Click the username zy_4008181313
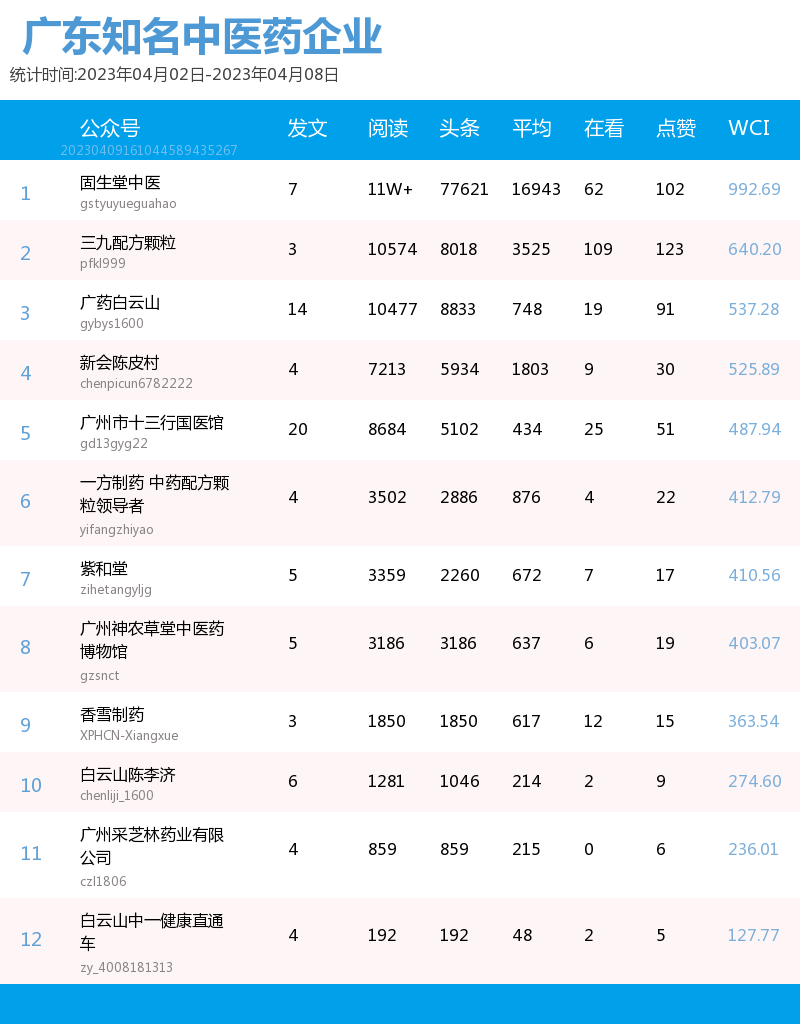This screenshot has height=1024, width=800. 122,967
